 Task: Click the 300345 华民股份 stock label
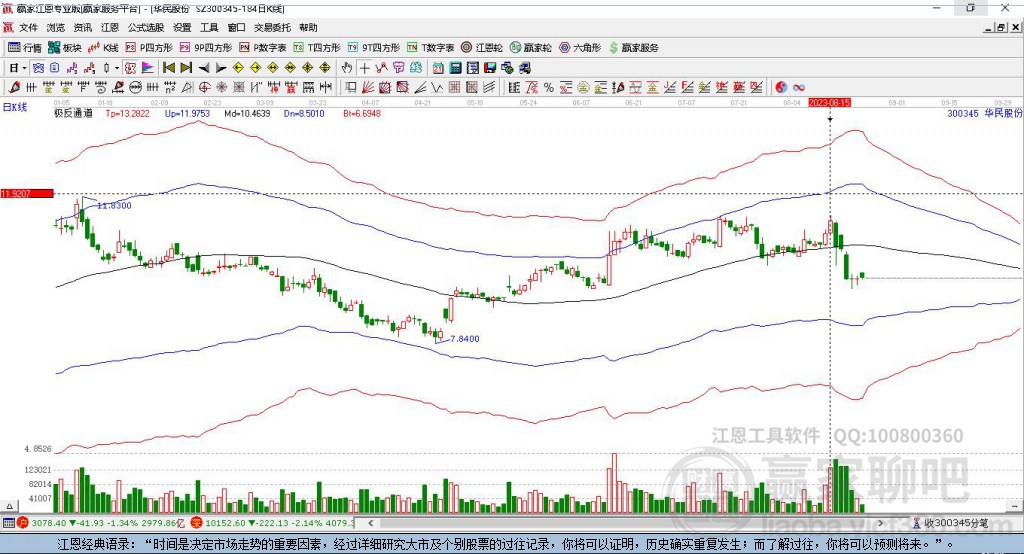click(x=985, y=113)
